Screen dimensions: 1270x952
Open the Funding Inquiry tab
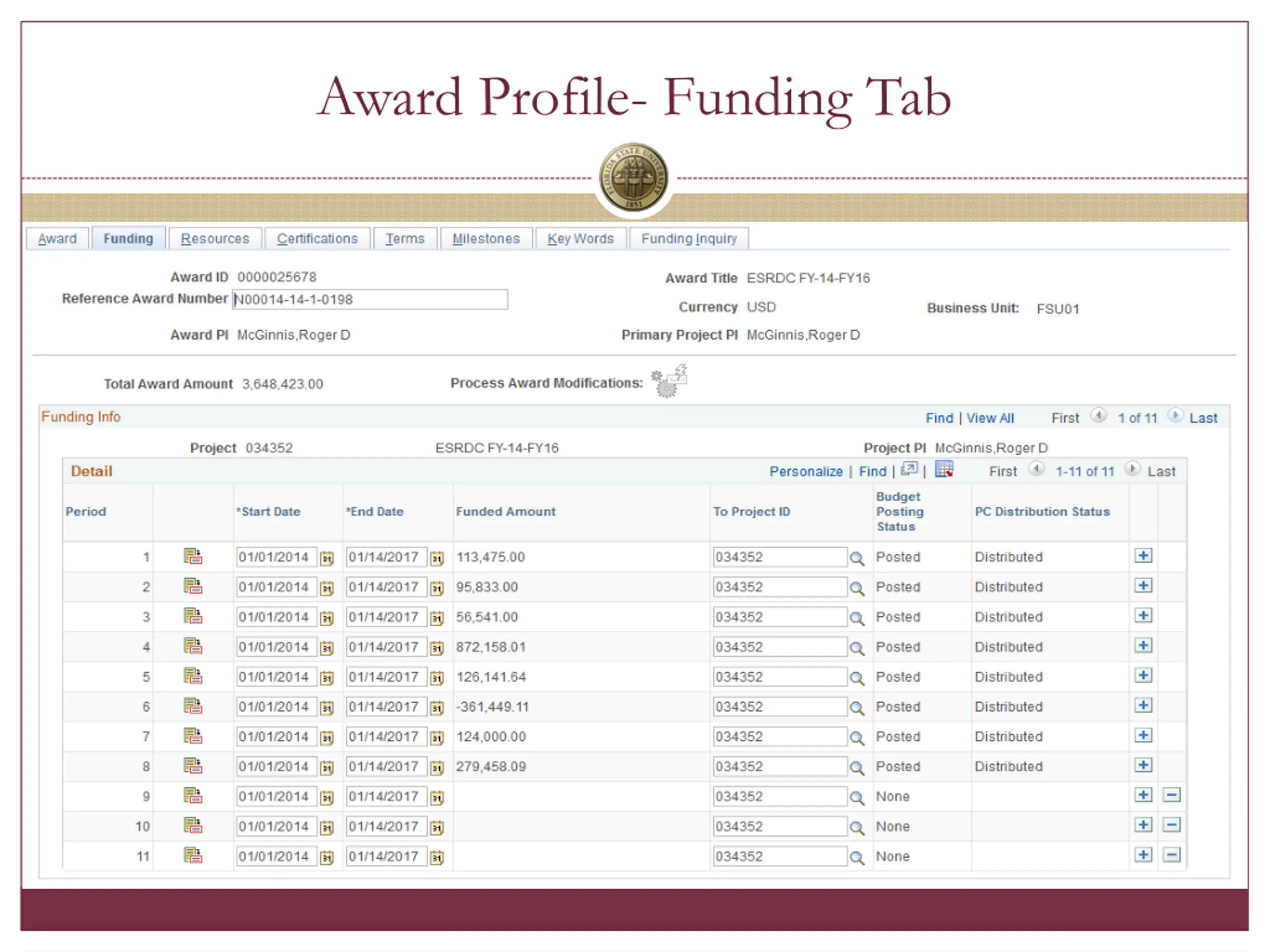(689, 238)
